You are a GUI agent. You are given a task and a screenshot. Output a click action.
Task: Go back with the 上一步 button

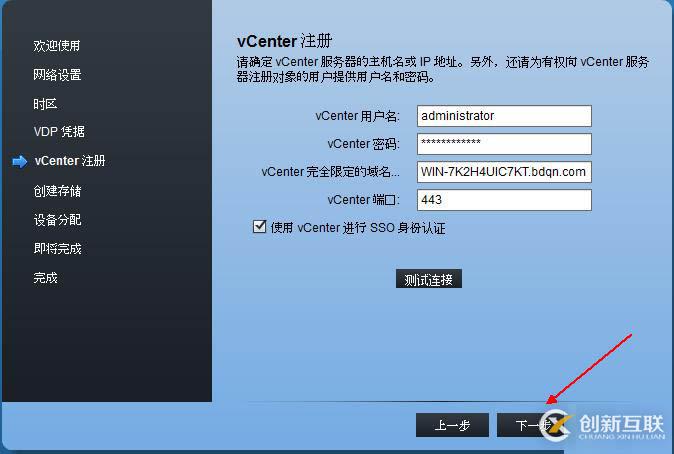(x=452, y=425)
